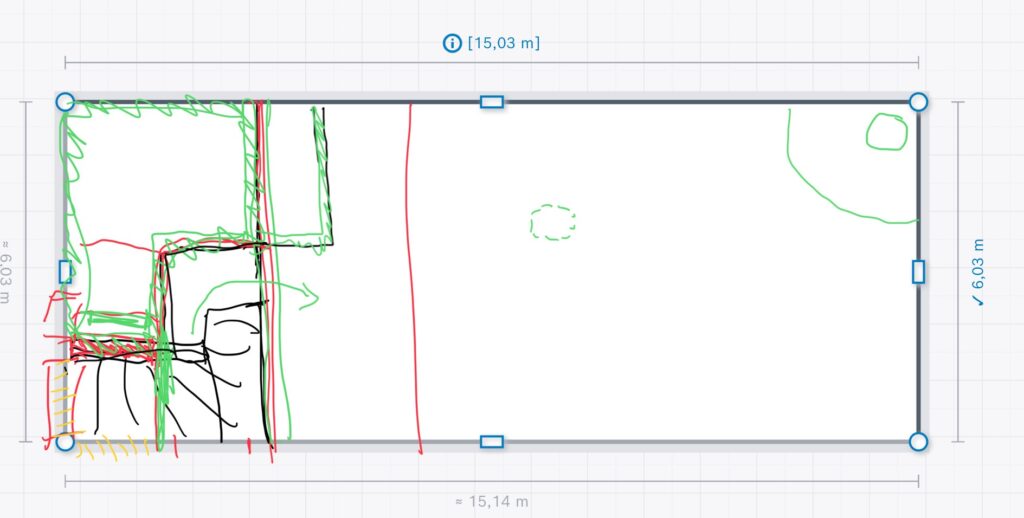Screen dimensions: 1024x518
Task: Click the checkmark next to 6,03 m
Action: (x=978, y=300)
